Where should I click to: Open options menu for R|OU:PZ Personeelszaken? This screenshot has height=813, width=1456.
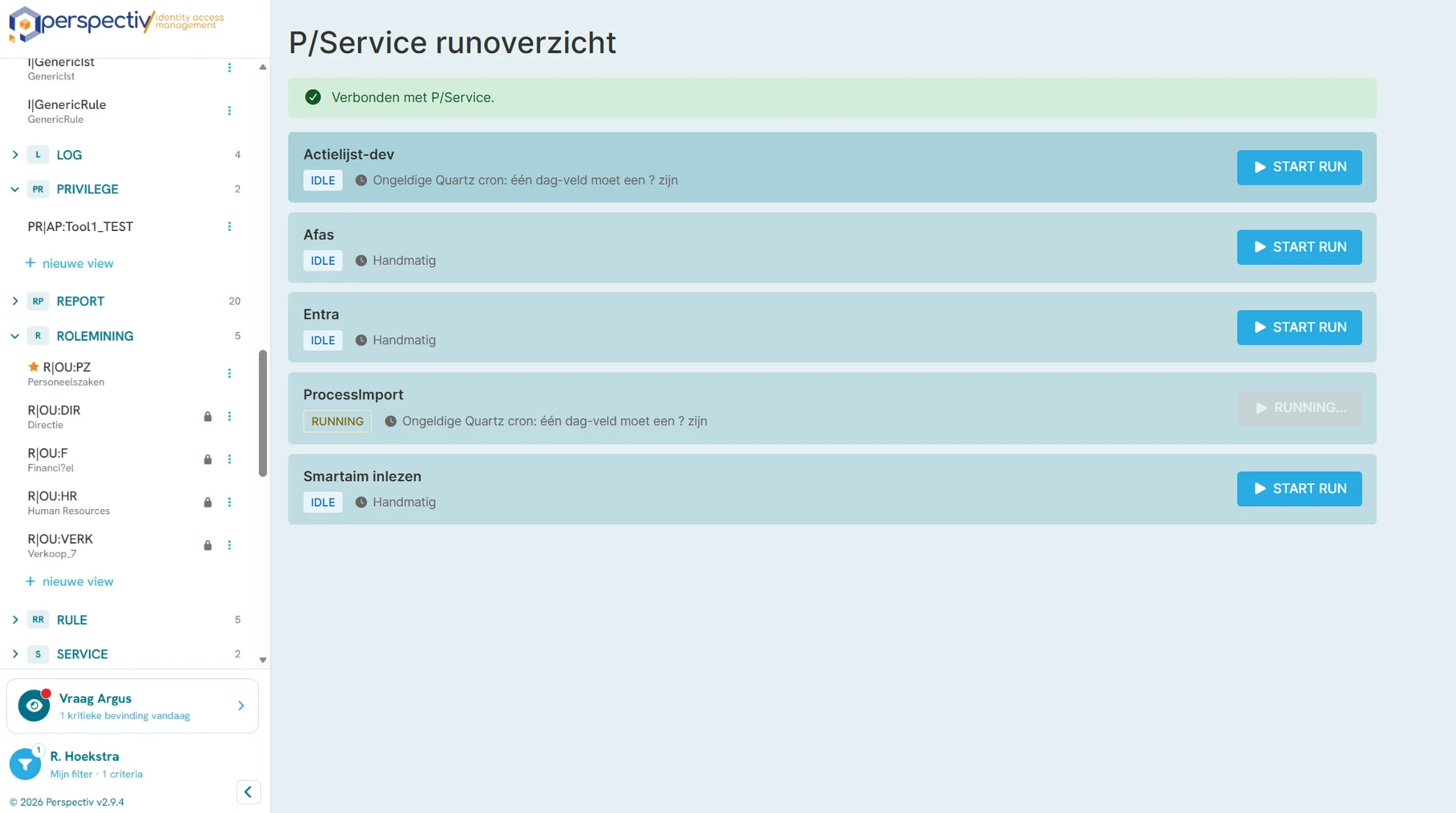coord(229,374)
